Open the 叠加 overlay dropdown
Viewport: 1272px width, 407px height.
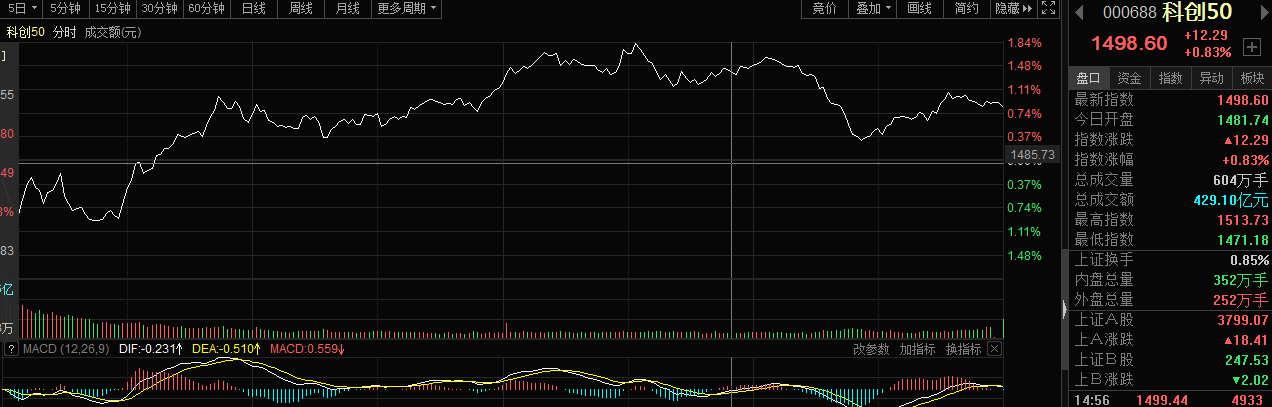point(872,9)
